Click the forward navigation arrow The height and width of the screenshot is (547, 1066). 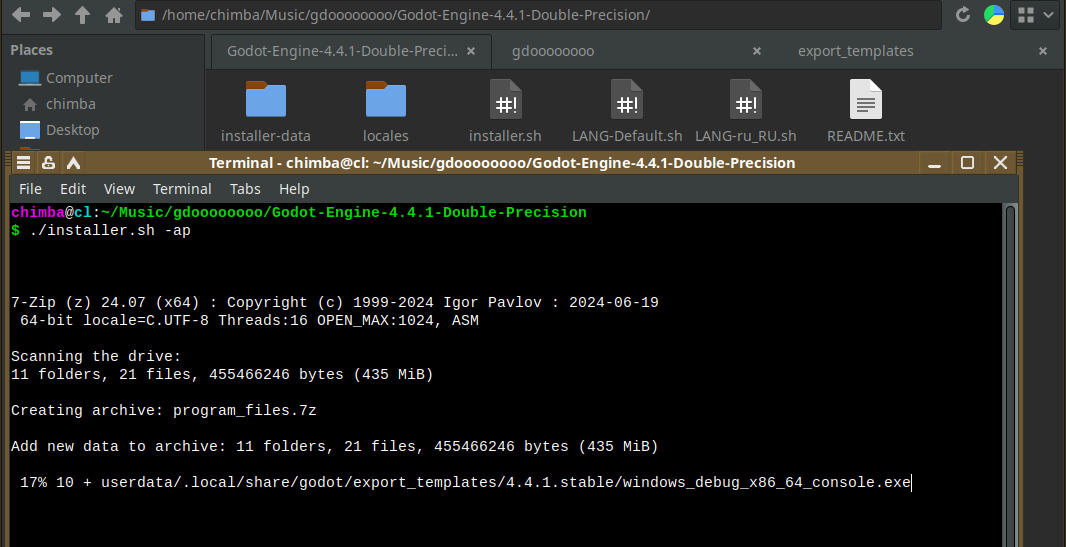(52, 15)
